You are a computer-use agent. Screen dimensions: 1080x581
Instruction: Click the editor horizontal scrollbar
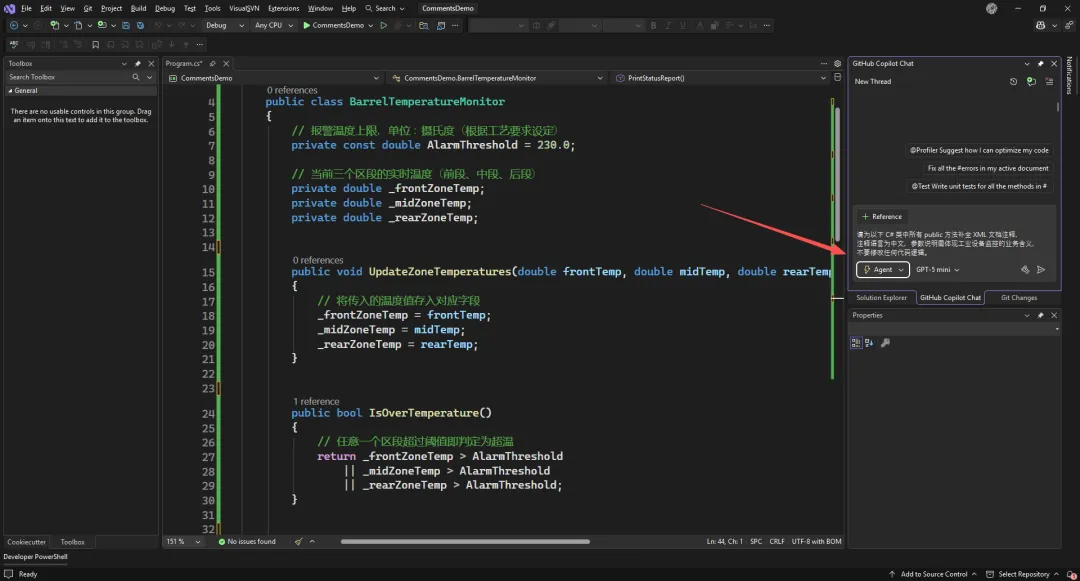point(465,542)
